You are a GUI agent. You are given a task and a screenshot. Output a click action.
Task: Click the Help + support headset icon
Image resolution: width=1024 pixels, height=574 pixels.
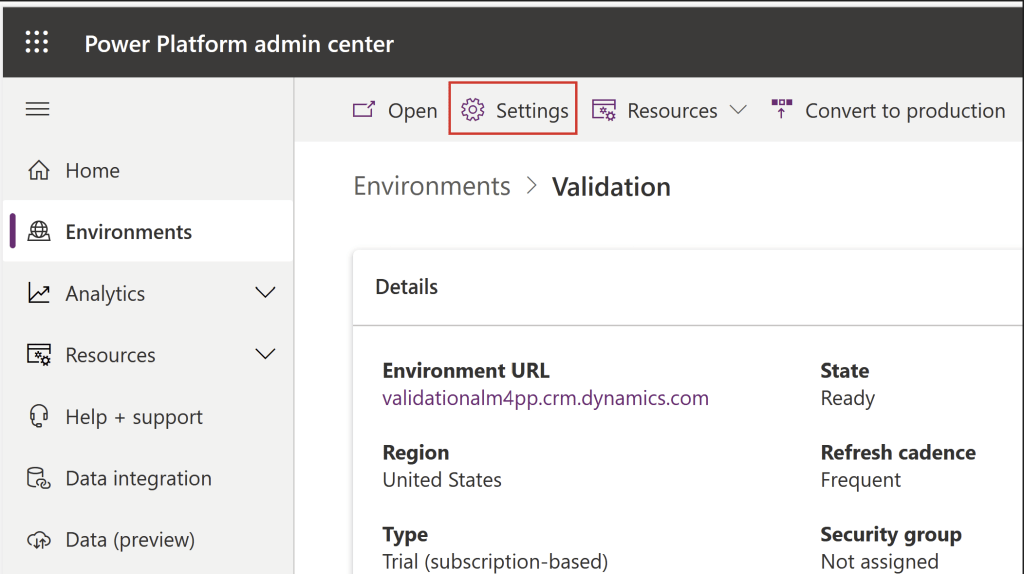click(x=39, y=417)
